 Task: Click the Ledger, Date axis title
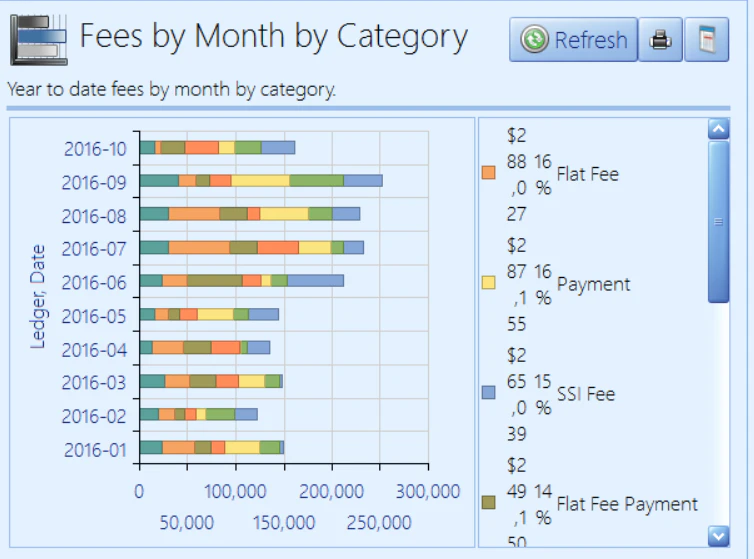coord(37,296)
